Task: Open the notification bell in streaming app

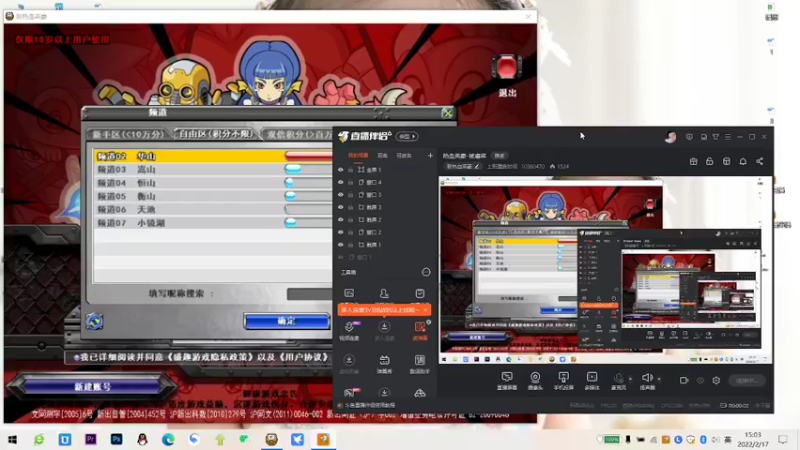Action: (x=743, y=161)
